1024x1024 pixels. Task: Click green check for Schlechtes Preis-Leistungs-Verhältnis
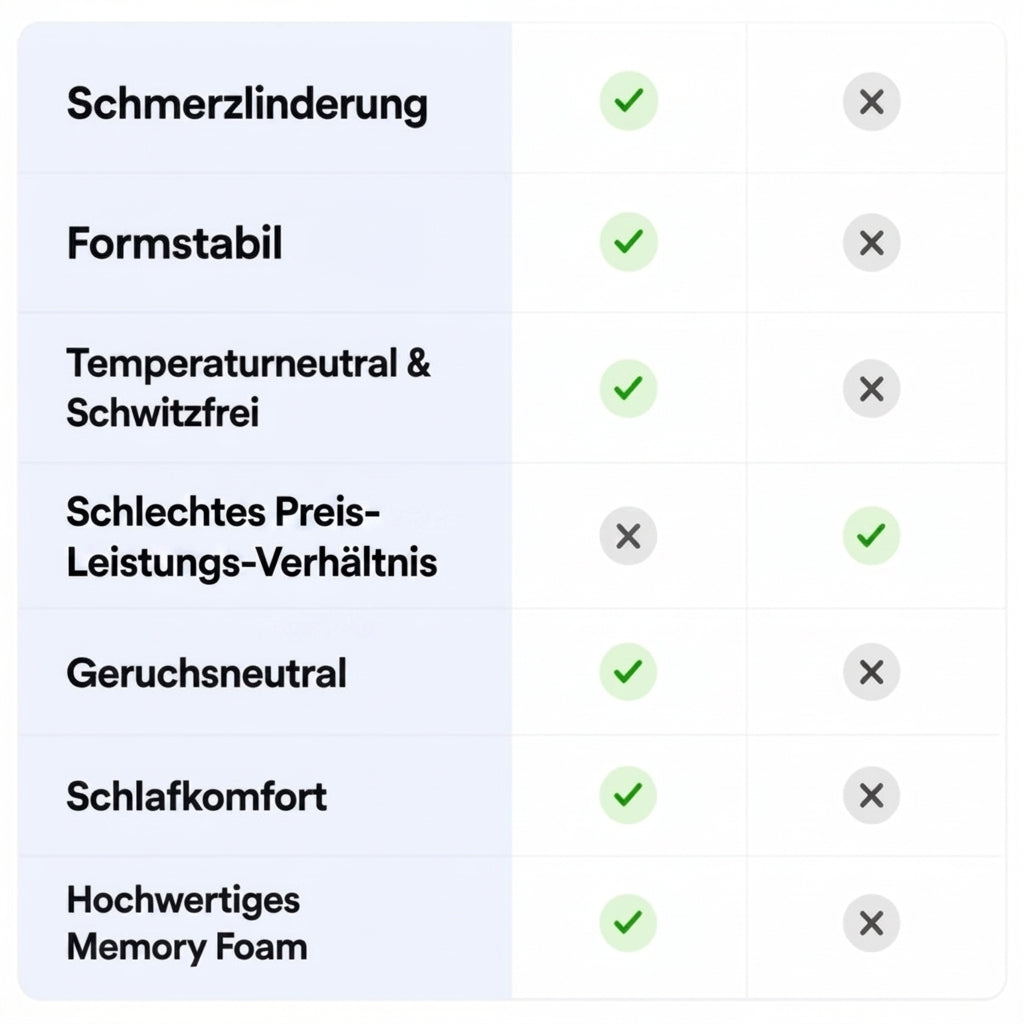871,536
